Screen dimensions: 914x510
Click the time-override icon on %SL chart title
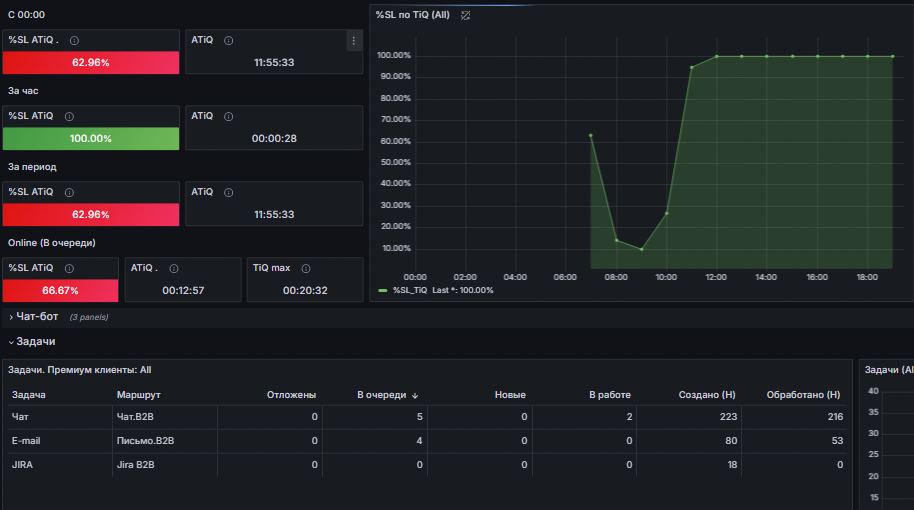click(x=465, y=16)
